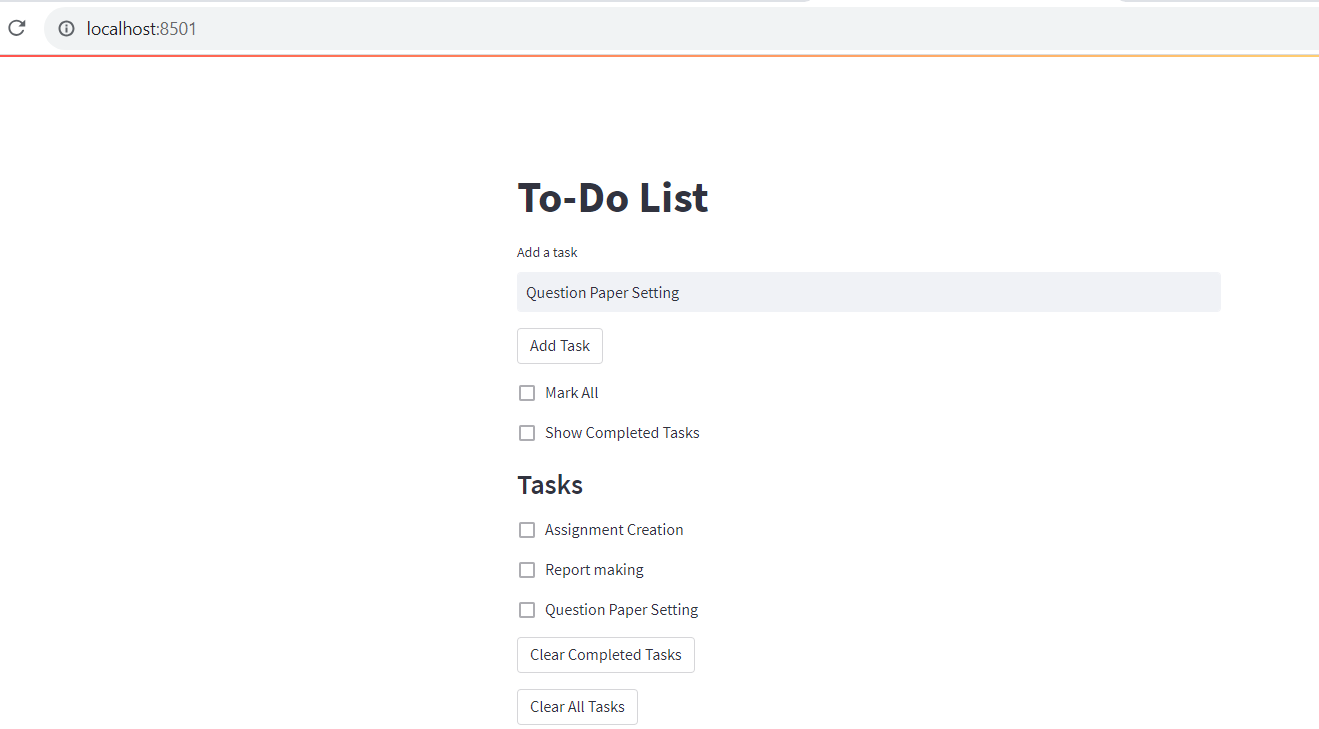The width and height of the screenshot is (1319, 729).
Task: Check the Question Paper Setting task box
Action: pos(527,610)
